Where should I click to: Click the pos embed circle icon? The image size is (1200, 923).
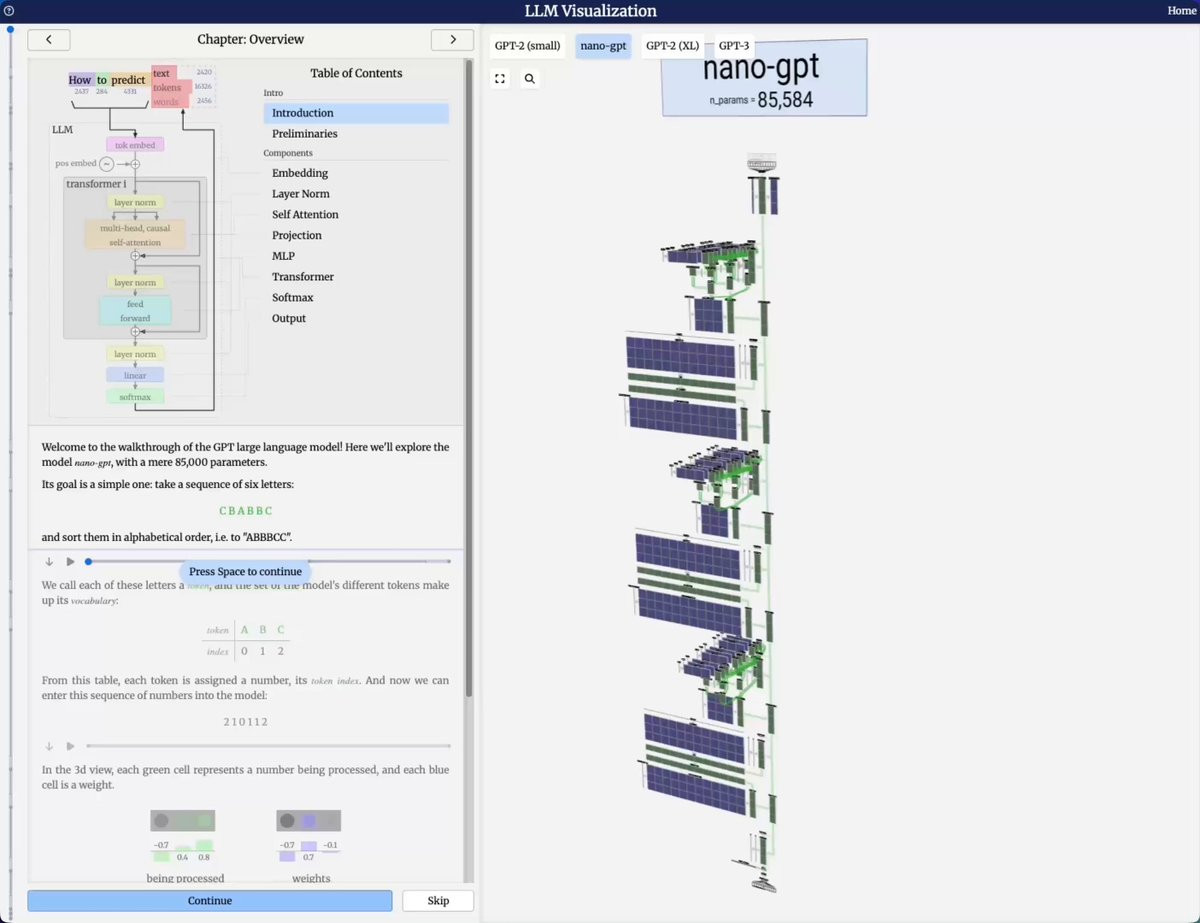click(106, 163)
